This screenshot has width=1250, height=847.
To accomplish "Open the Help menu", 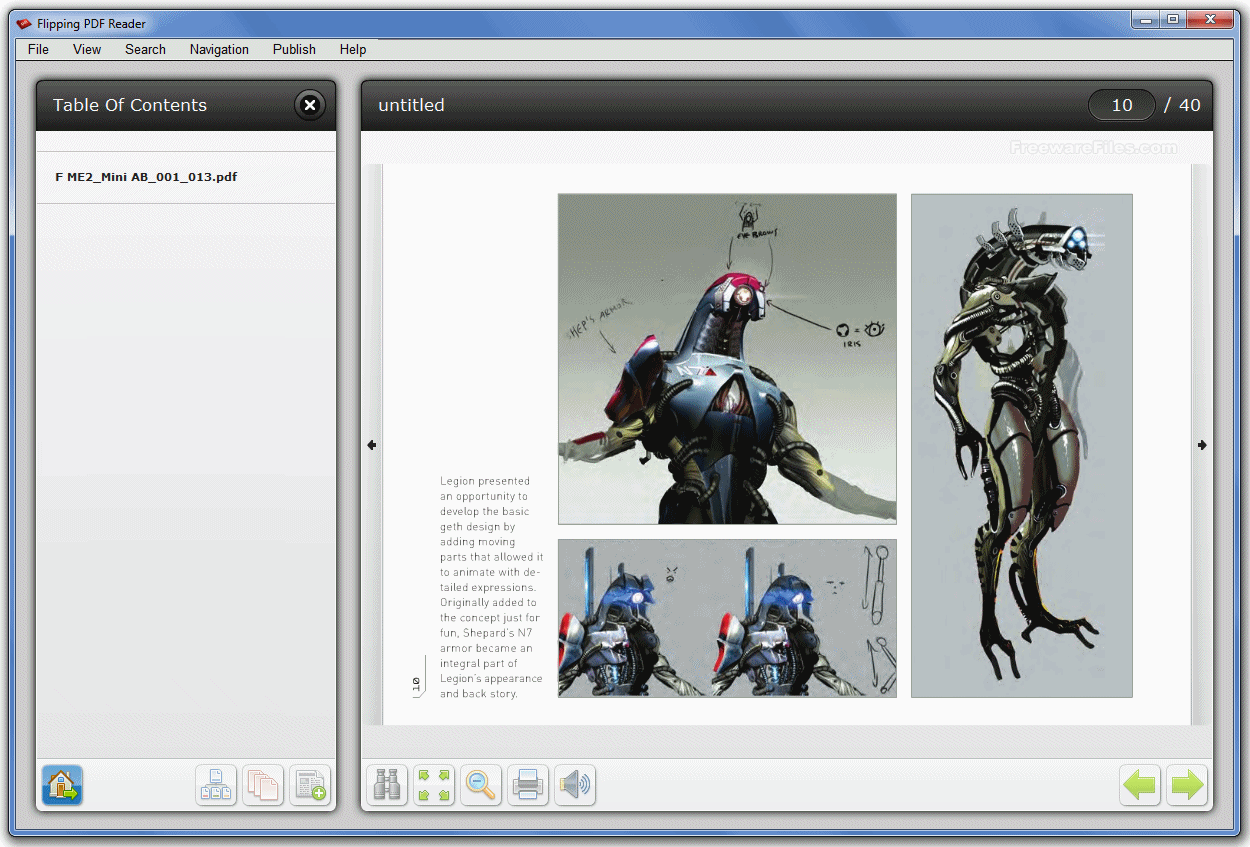I will [352, 49].
